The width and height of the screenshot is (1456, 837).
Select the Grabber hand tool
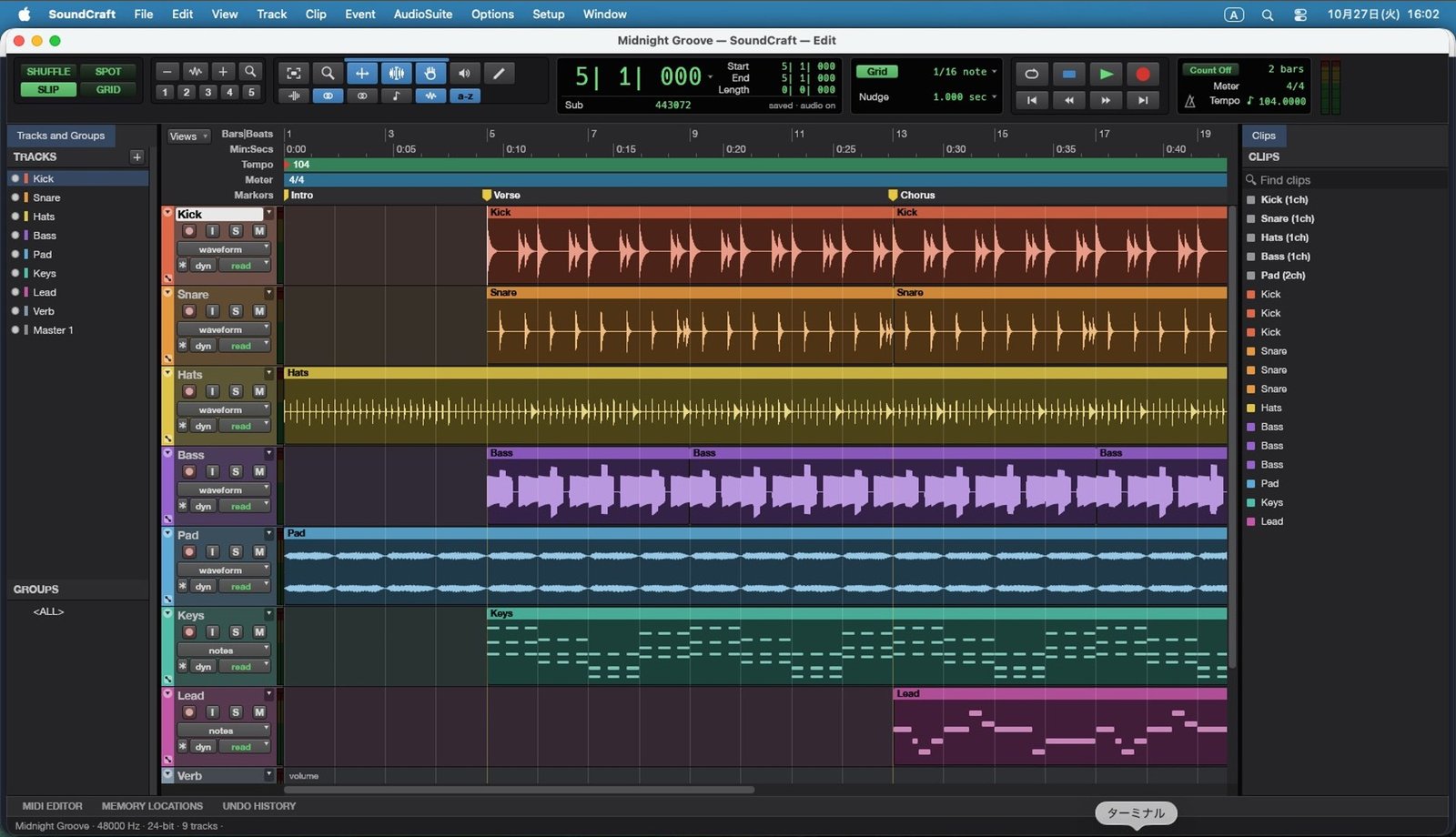click(x=430, y=74)
